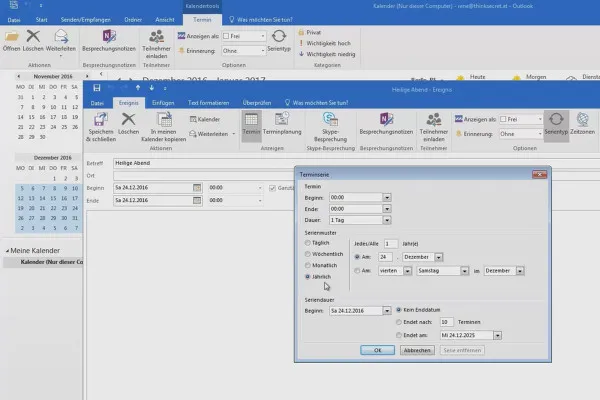600x400 pixels.
Task: Open the Samstag weekday dropdown
Action: [x=465, y=271]
